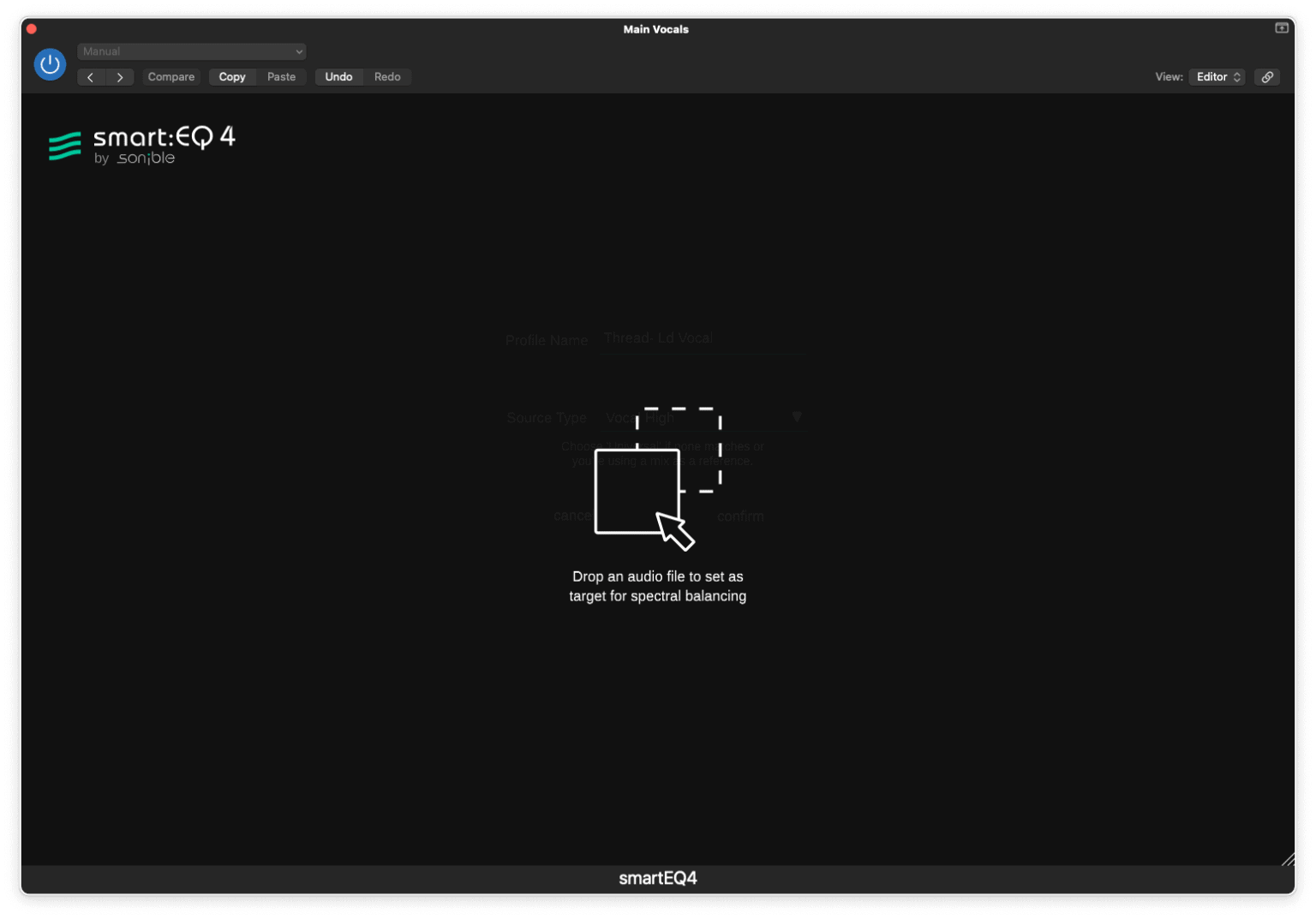Open the Manual preset dropdown

[x=191, y=51]
